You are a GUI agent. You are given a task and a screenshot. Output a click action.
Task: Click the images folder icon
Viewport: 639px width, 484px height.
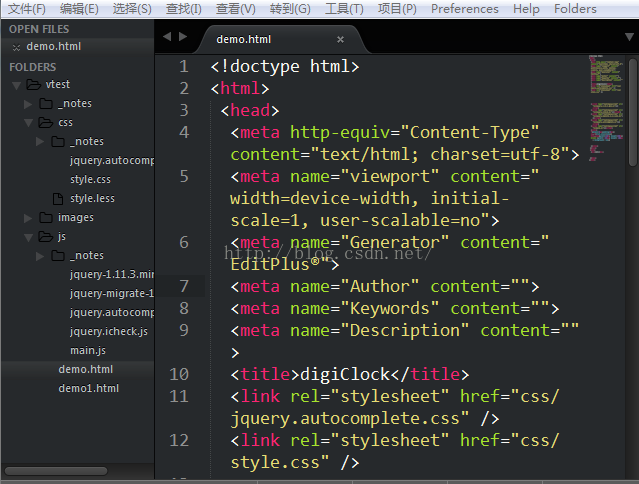click(x=47, y=218)
